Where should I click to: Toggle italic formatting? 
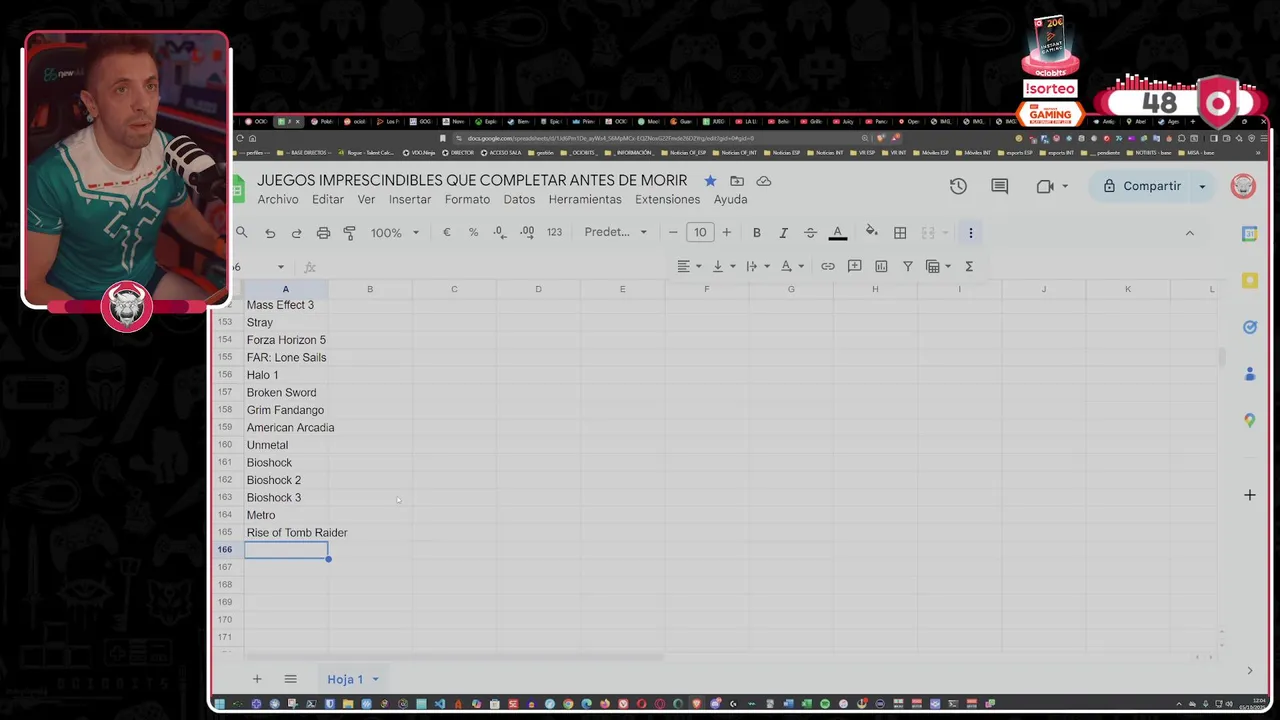pos(784,232)
